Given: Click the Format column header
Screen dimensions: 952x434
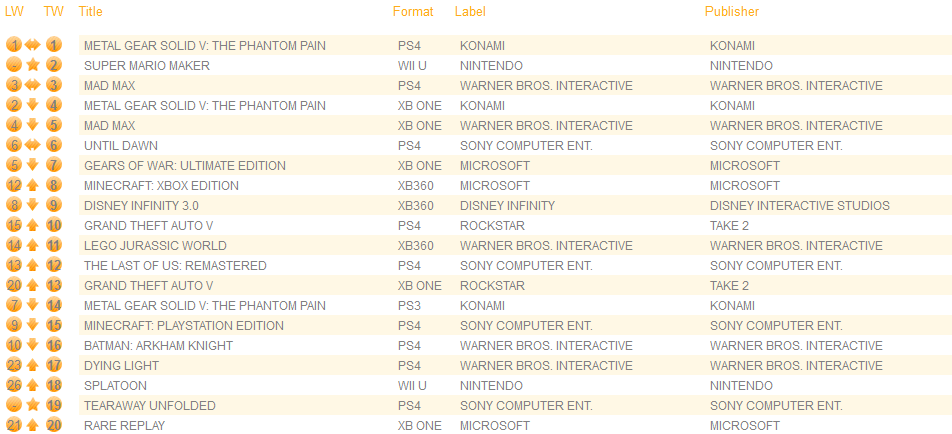Looking at the screenshot, I should tap(413, 12).
